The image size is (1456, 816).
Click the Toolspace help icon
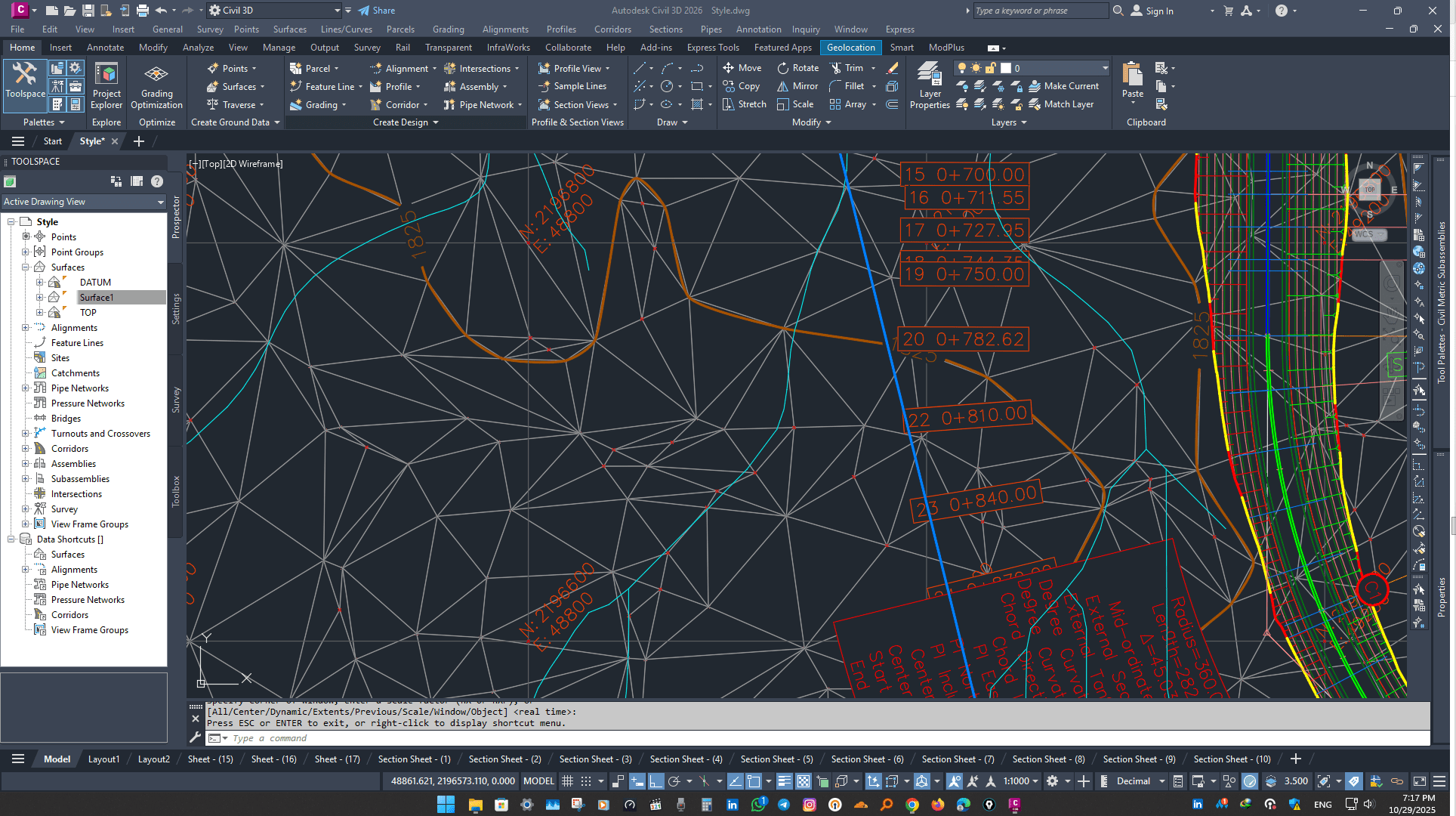pos(157,181)
